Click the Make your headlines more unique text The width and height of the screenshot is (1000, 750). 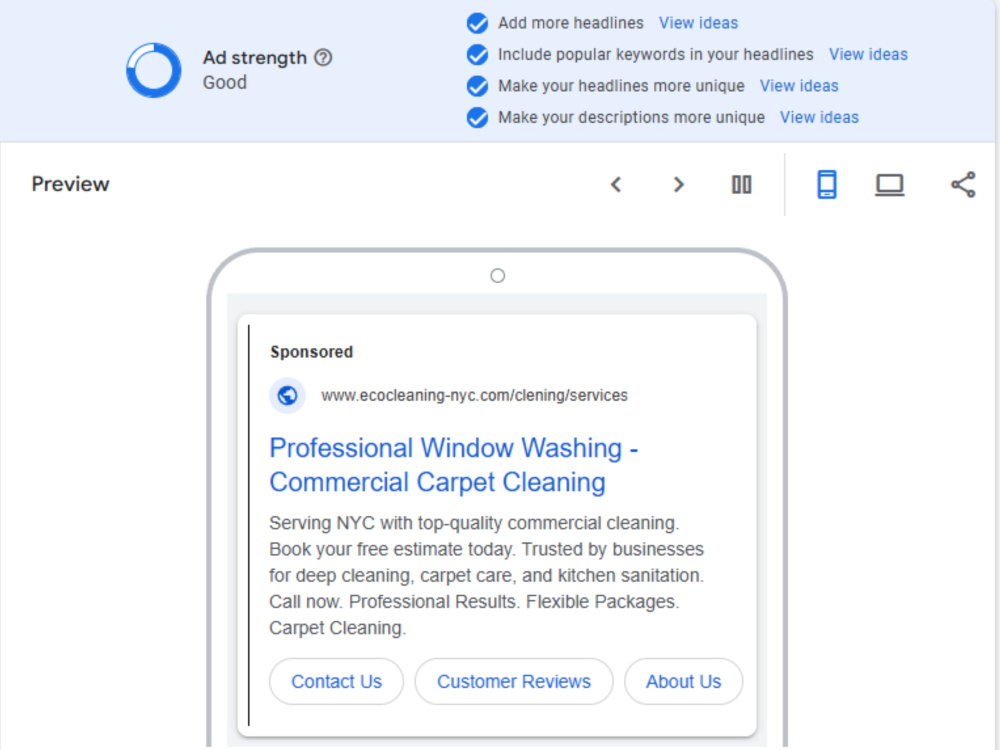(621, 85)
